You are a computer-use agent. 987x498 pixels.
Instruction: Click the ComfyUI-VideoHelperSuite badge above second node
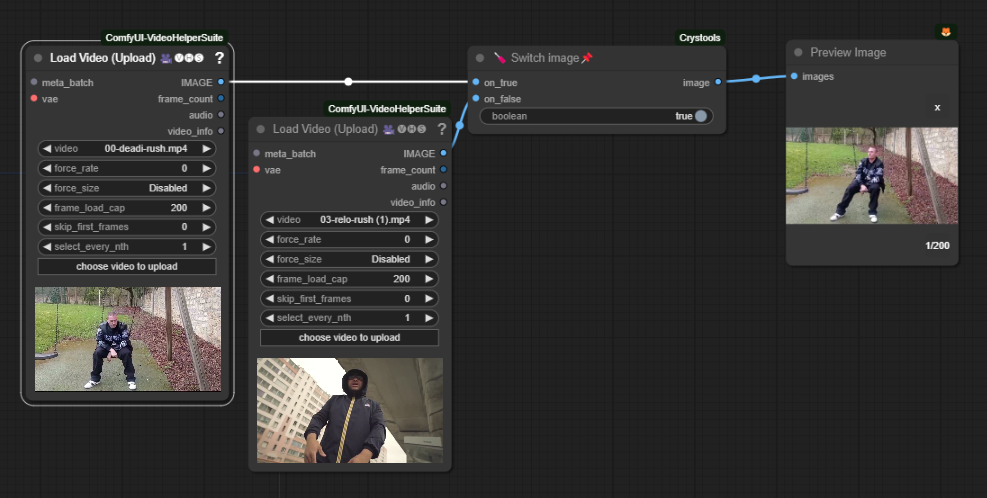click(387, 109)
